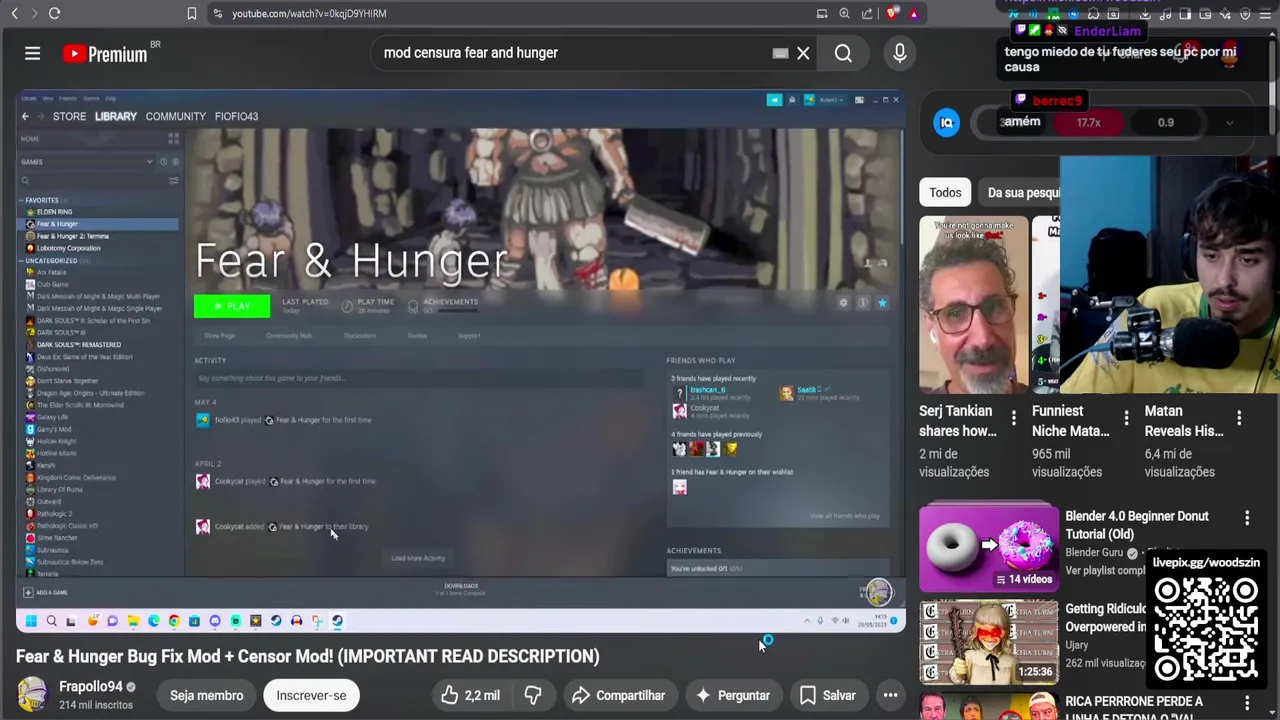
Task: Start voice search with the microphone
Action: (899, 53)
